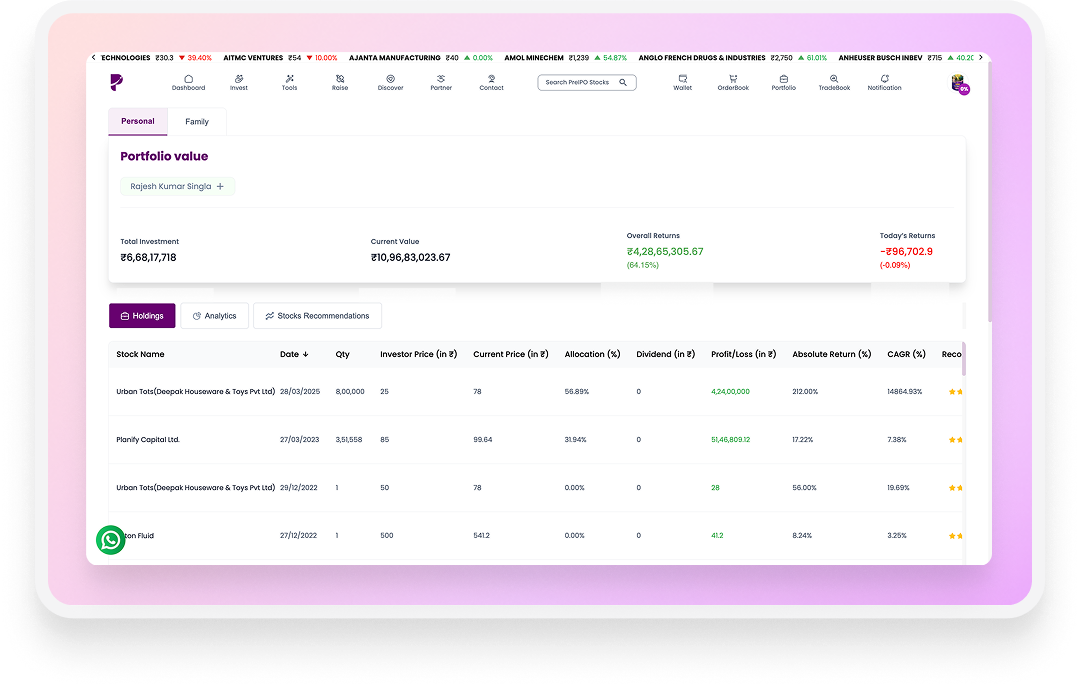Click the Search PreIPO Stocks field

(x=587, y=82)
